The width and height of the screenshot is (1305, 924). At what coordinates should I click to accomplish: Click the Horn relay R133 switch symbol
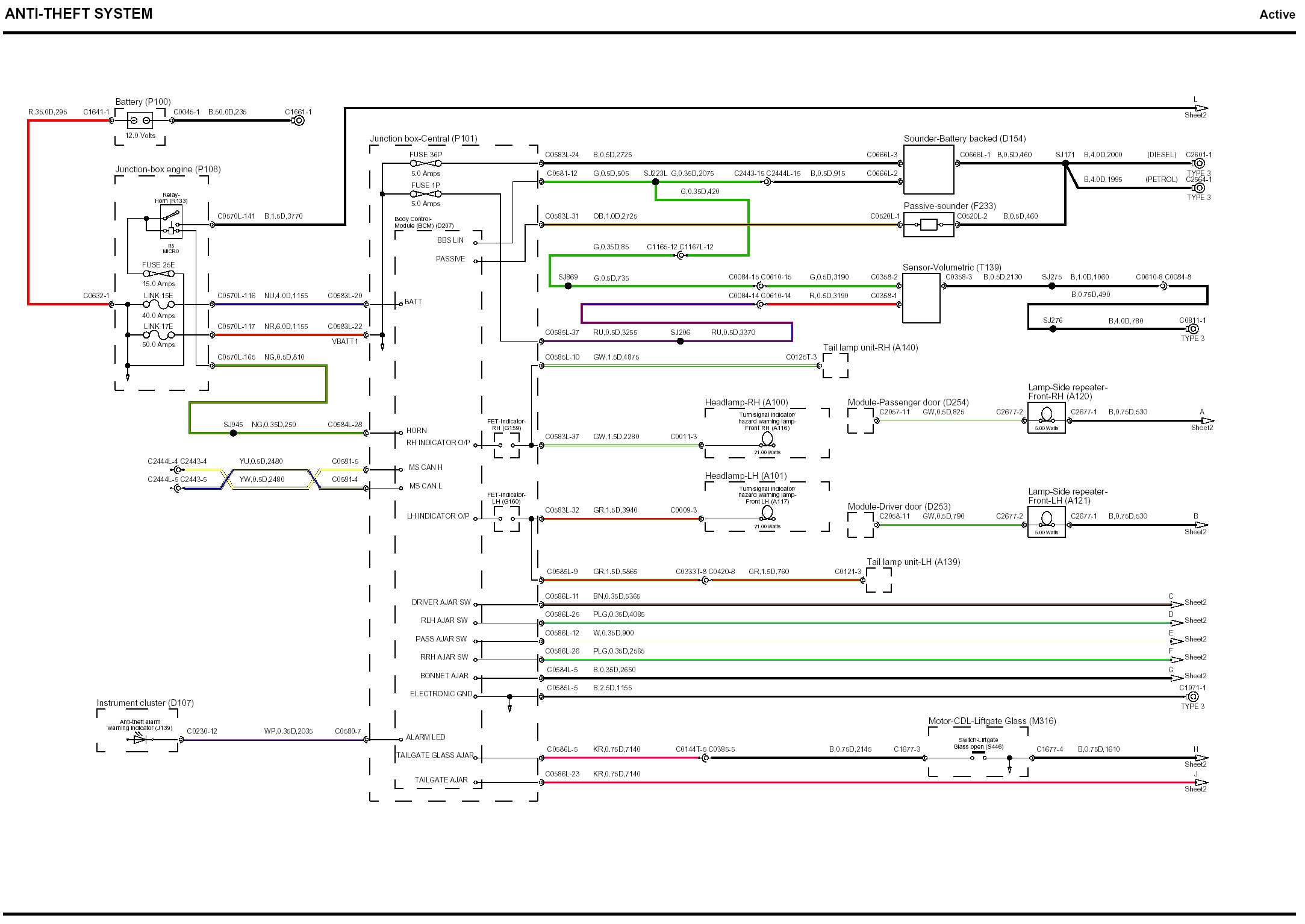[x=171, y=215]
